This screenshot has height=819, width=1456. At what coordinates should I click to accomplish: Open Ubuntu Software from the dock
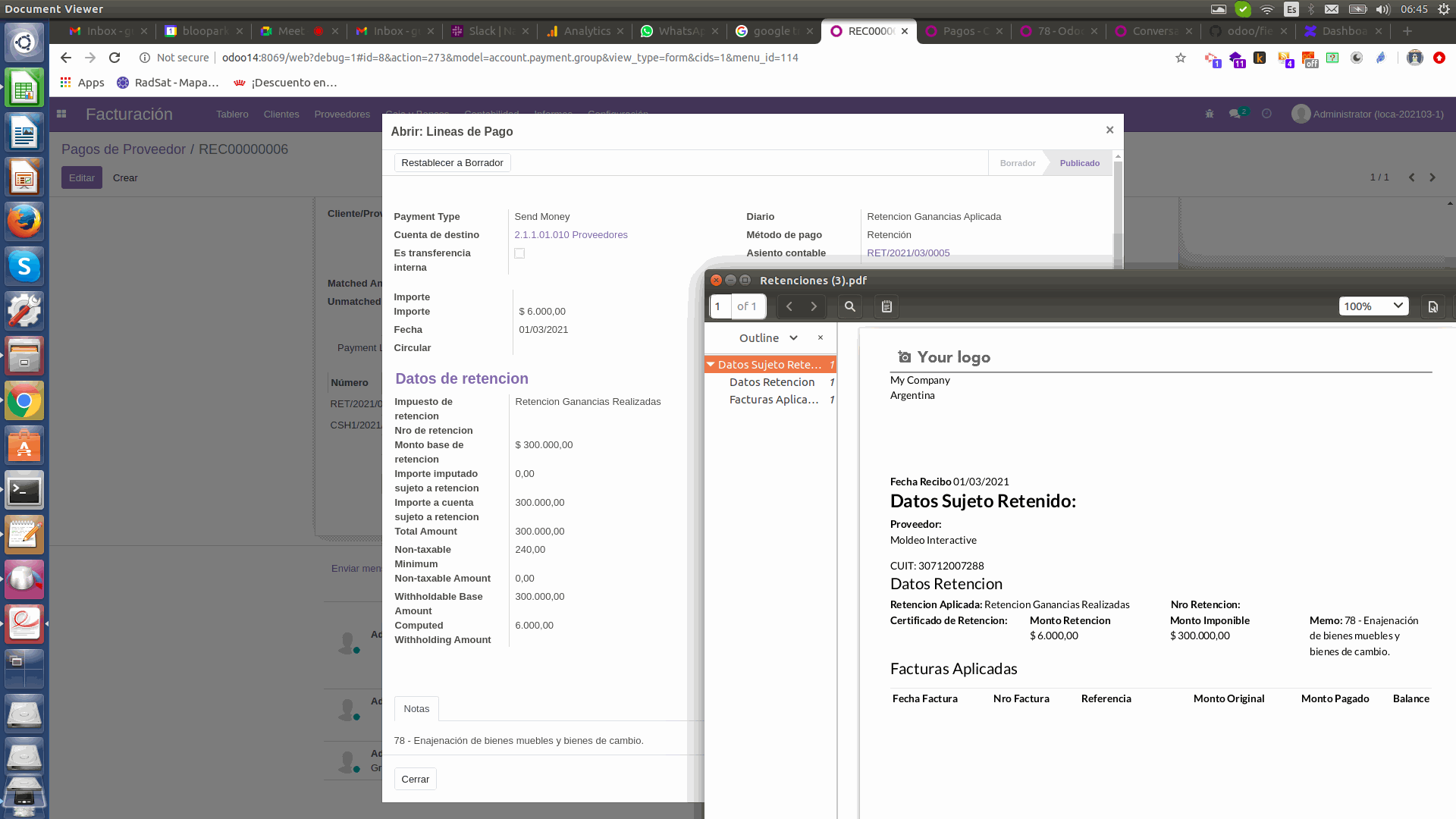24,446
